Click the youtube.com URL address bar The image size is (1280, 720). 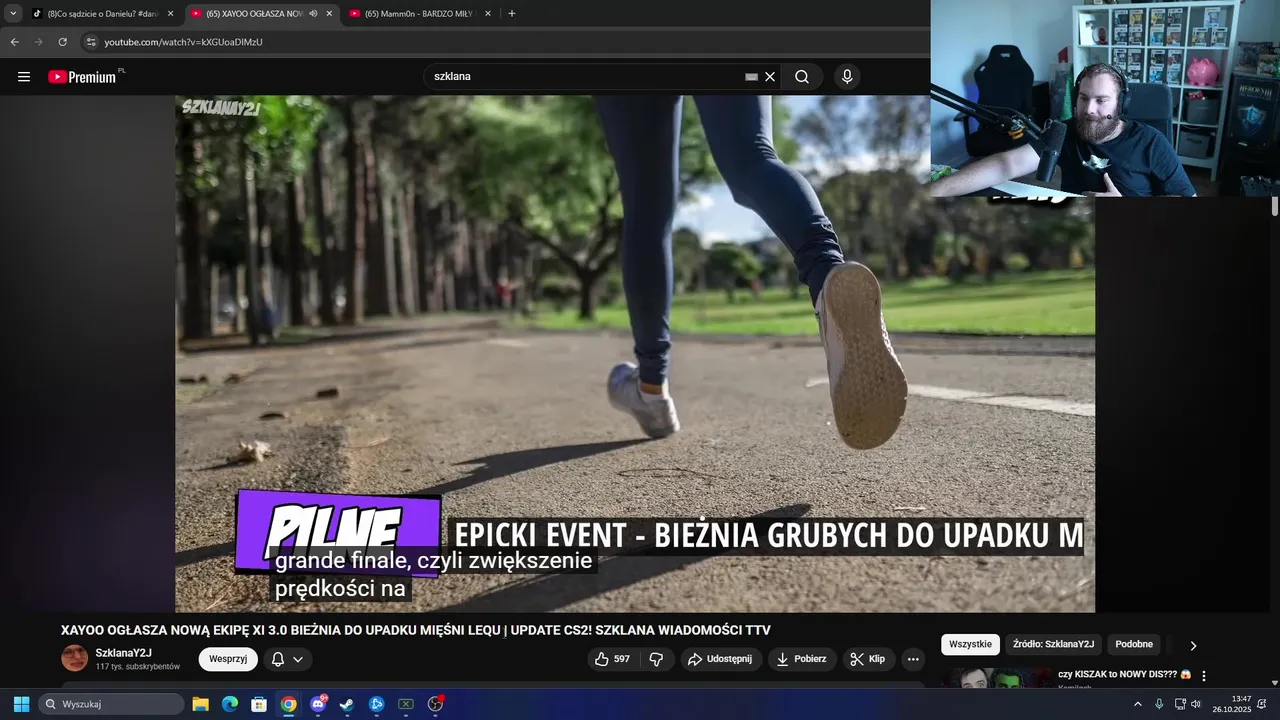(x=183, y=42)
